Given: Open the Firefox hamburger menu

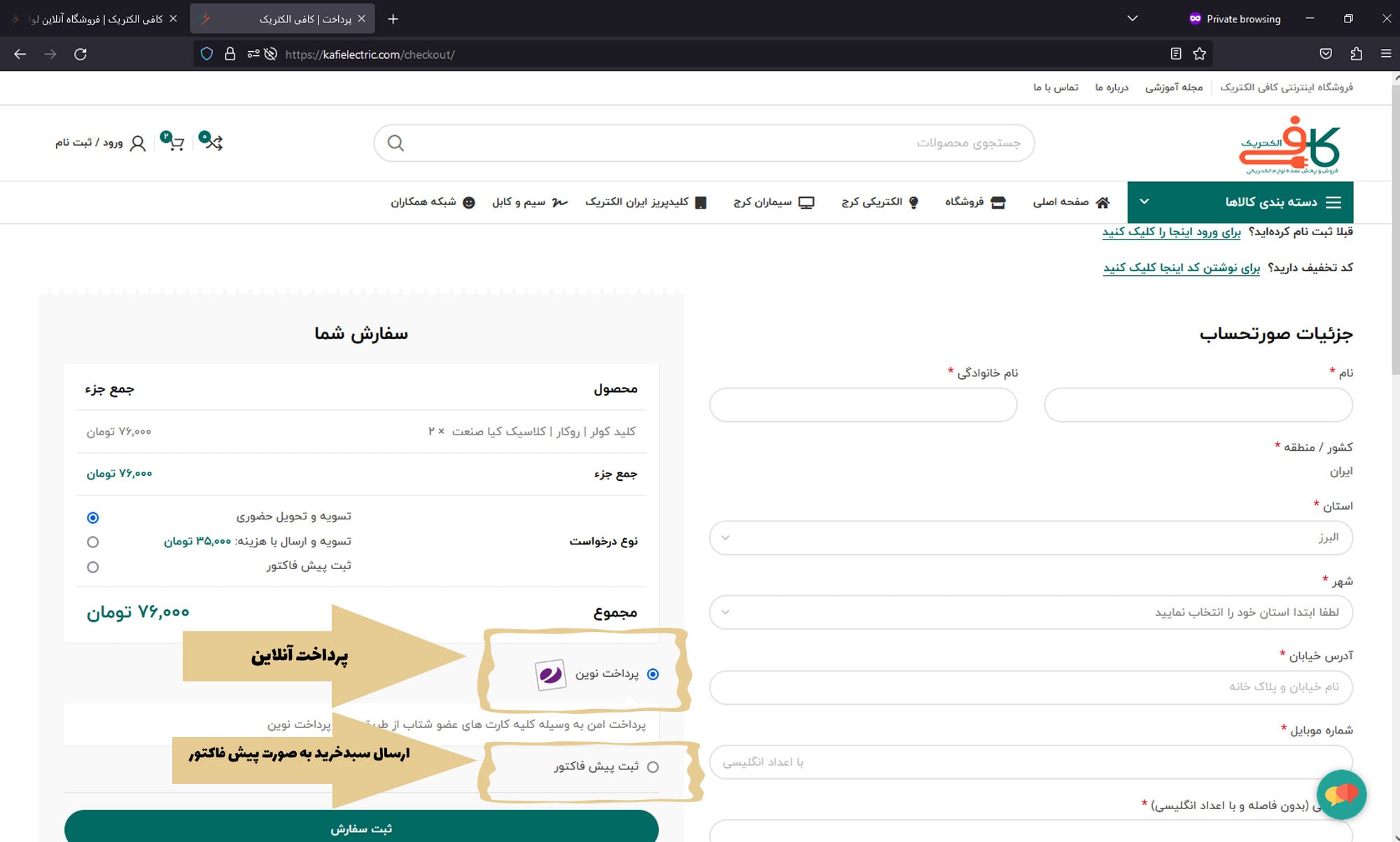Looking at the screenshot, I should [1386, 54].
